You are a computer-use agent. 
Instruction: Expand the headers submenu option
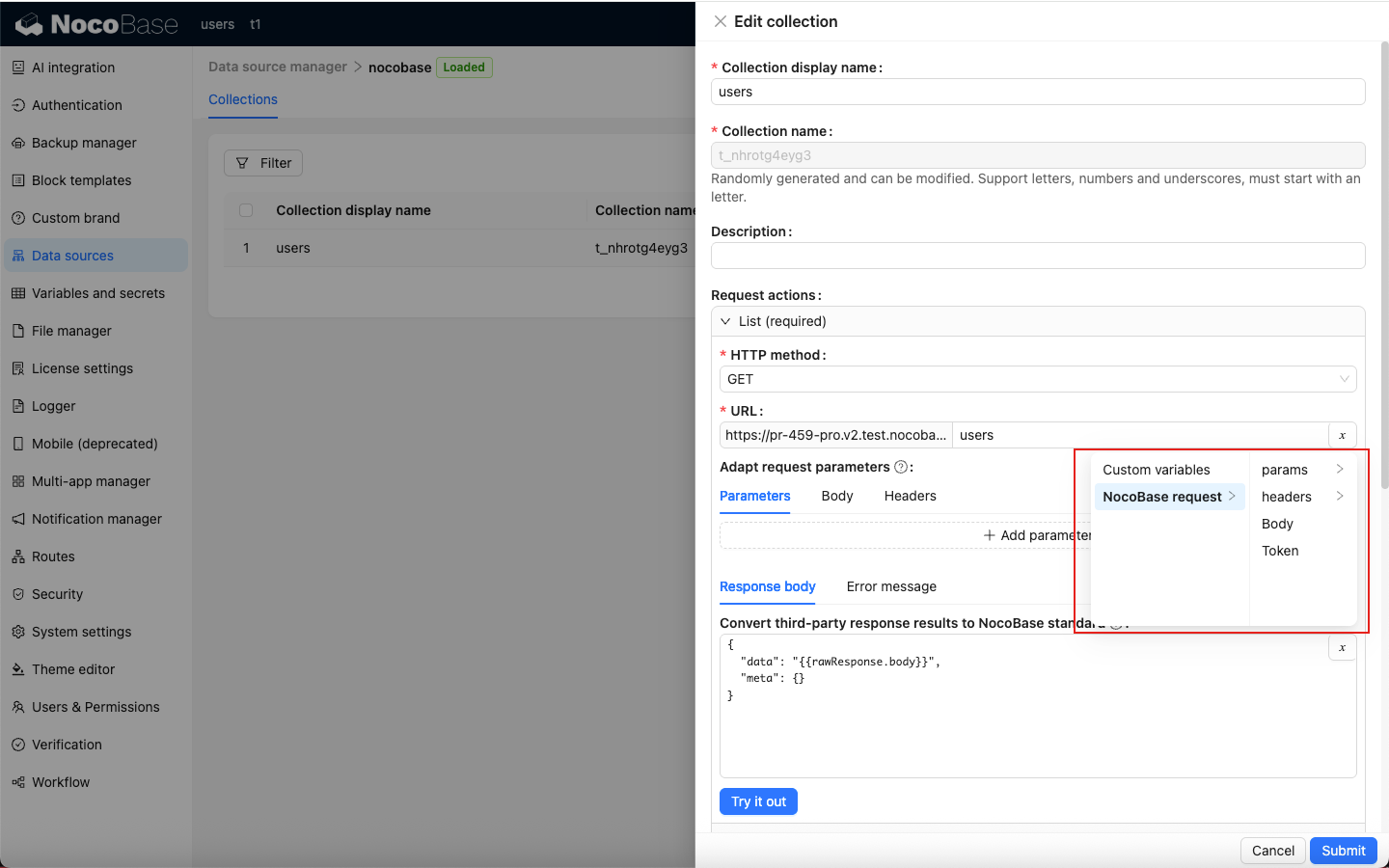[1301, 497]
